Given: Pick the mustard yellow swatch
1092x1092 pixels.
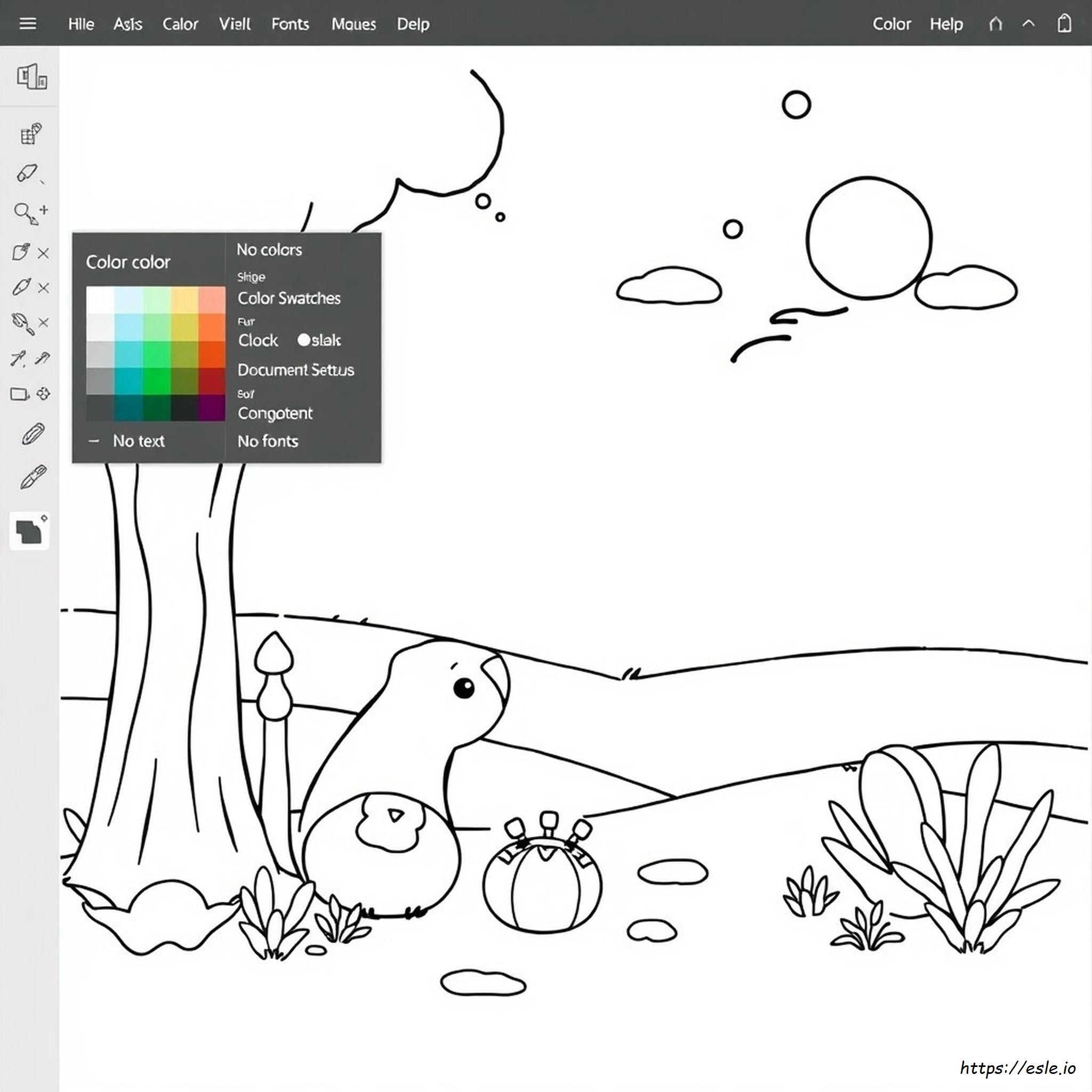Looking at the screenshot, I should [184, 327].
